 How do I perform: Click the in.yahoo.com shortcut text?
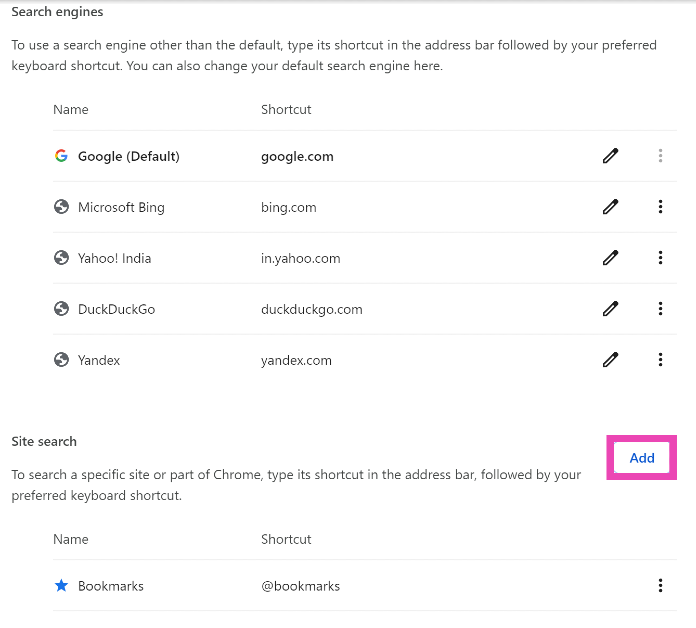pyautogui.click(x=300, y=258)
